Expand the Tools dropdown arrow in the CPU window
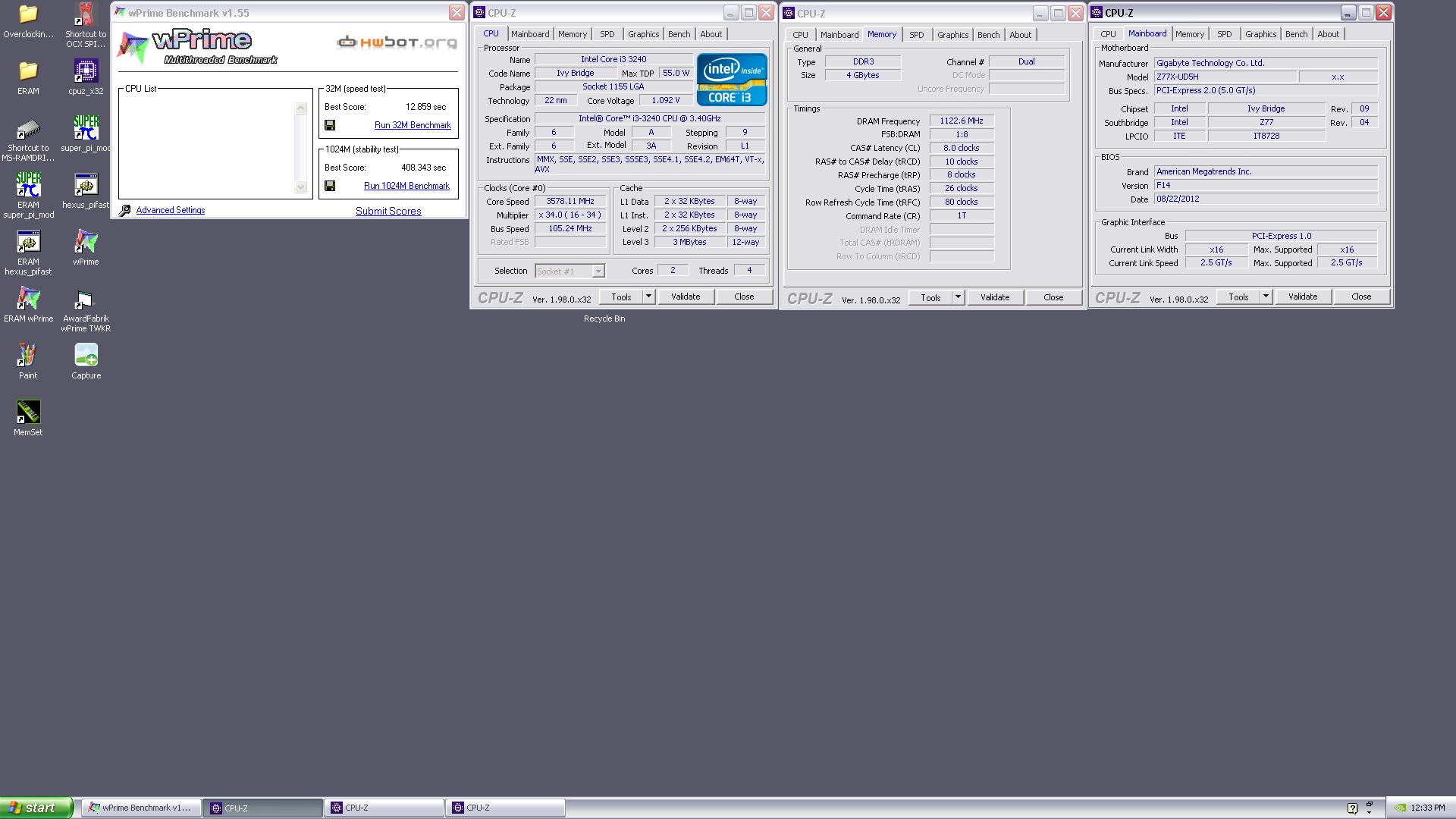The width and height of the screenshot is (1456, 819). (x=648, y=297)
